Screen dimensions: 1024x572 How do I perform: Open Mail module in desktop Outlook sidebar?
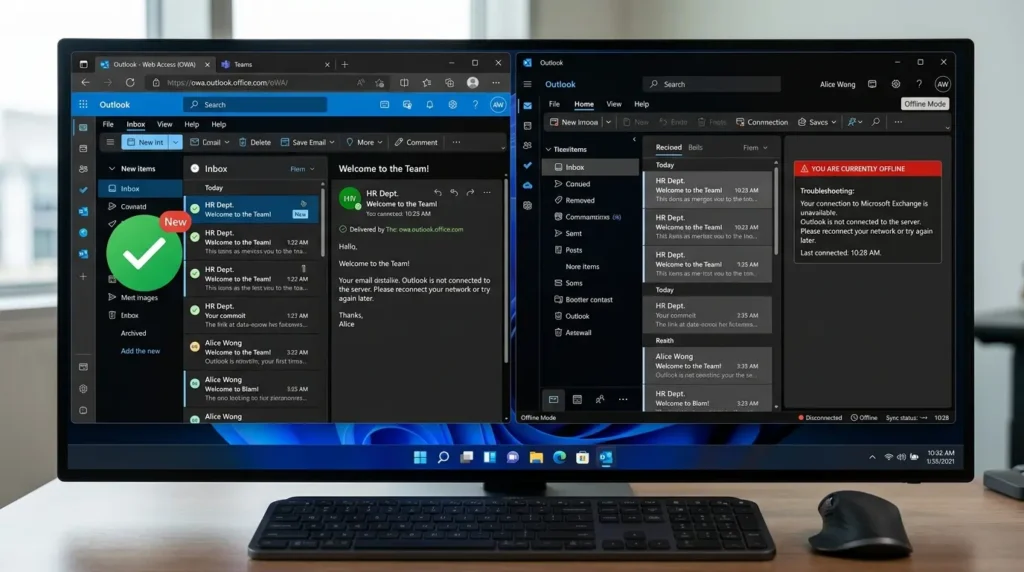528,105
